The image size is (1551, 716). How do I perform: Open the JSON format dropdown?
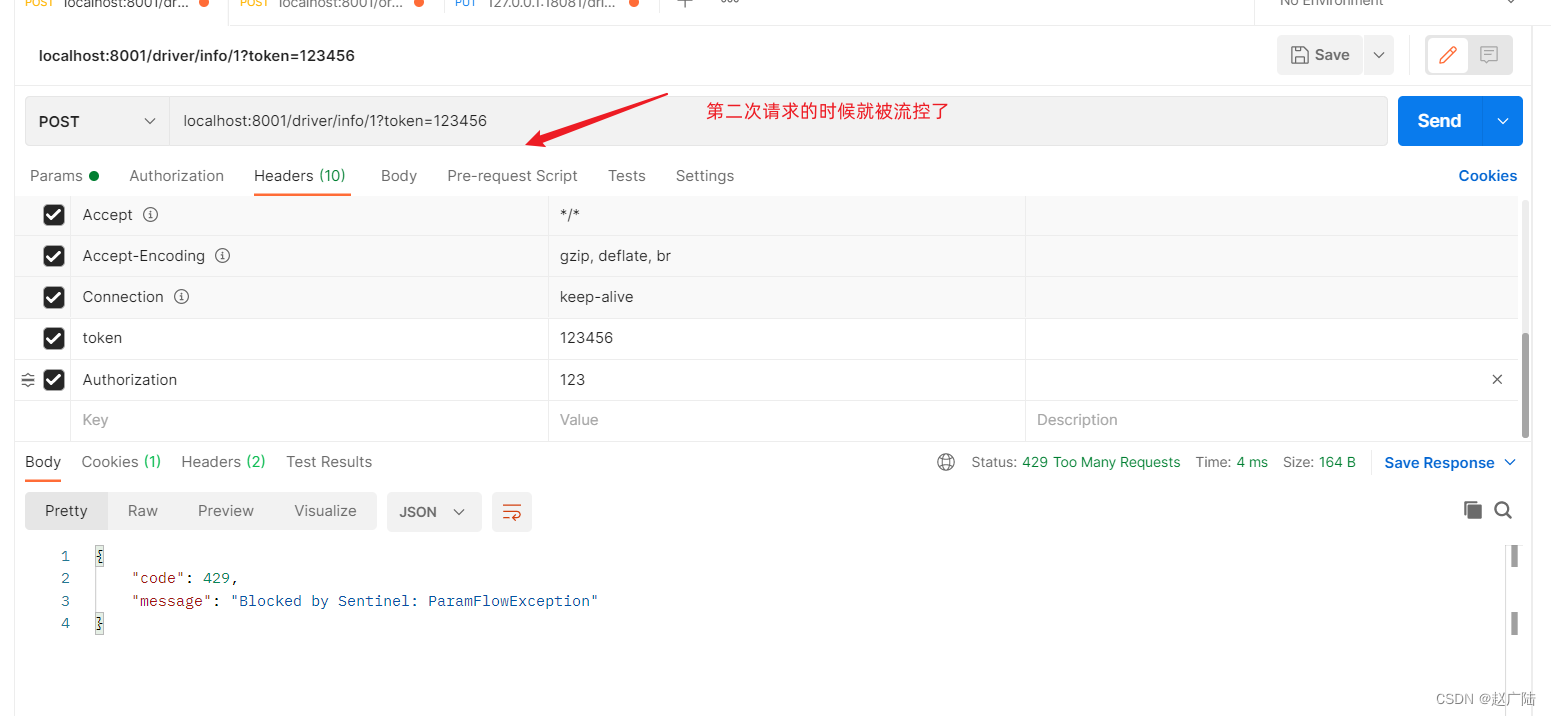pos(434,511)
